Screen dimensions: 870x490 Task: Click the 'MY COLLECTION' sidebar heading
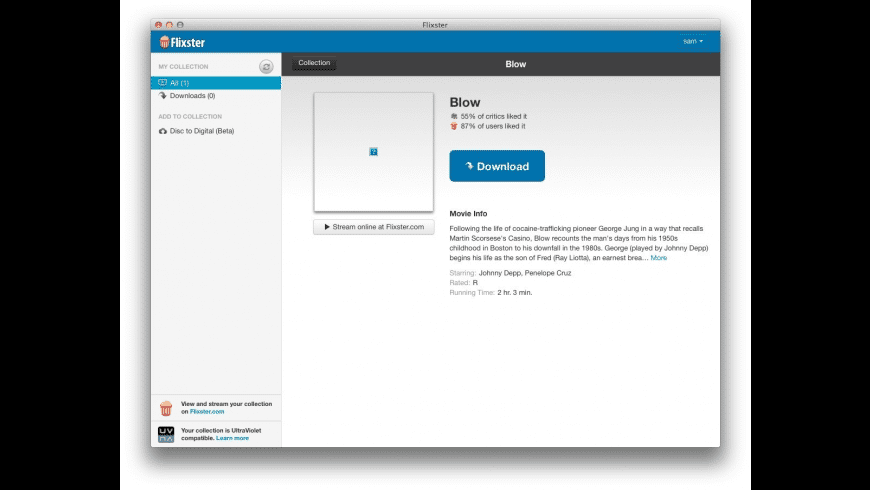tap(184, 67)
